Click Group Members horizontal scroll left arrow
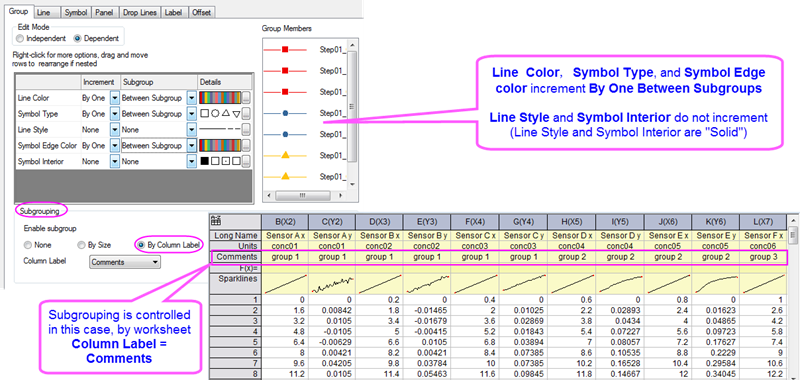The height and width of the screenshot is (380, 800). pos(267,195)
